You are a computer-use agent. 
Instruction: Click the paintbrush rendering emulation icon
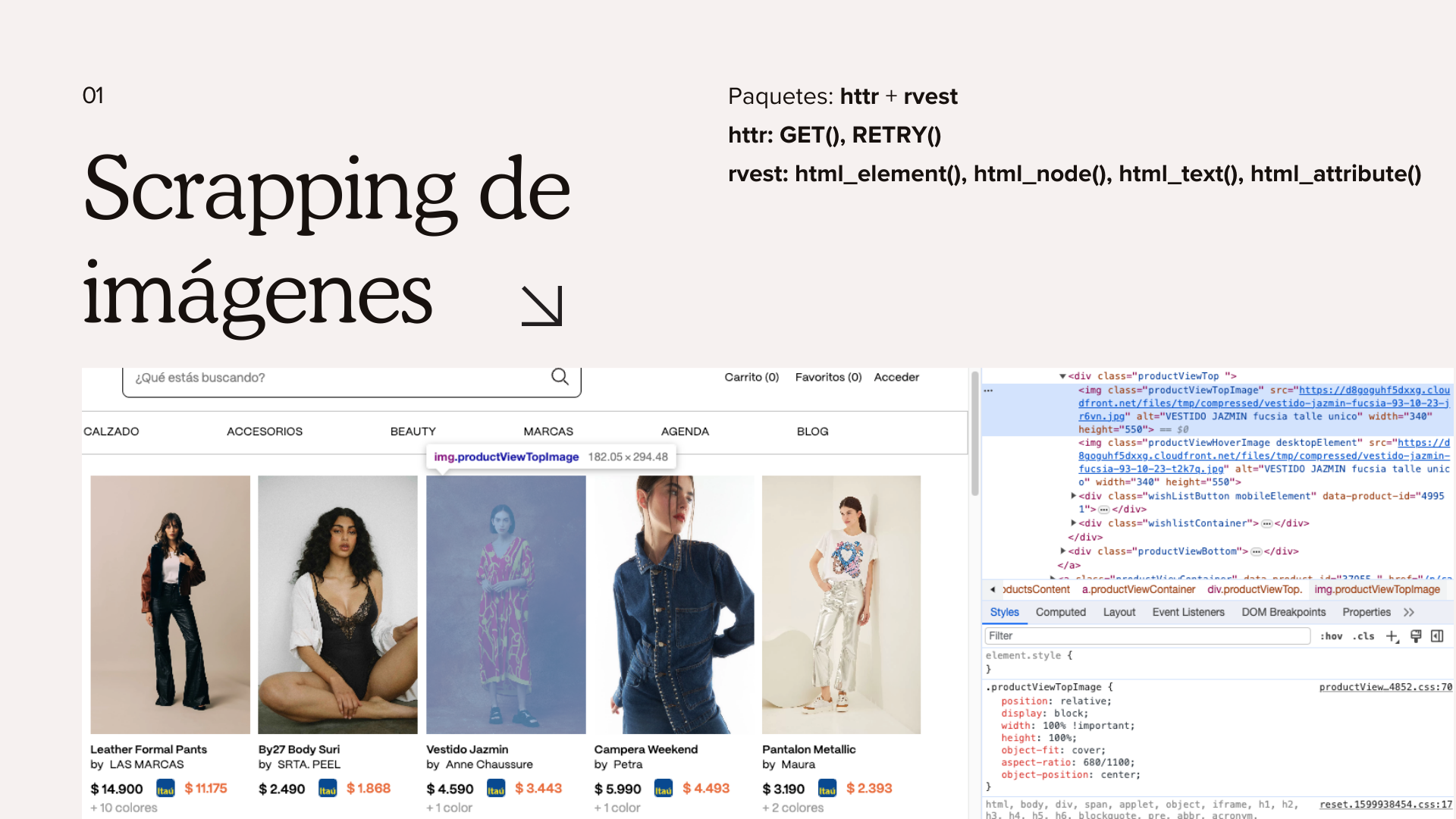1415,636
